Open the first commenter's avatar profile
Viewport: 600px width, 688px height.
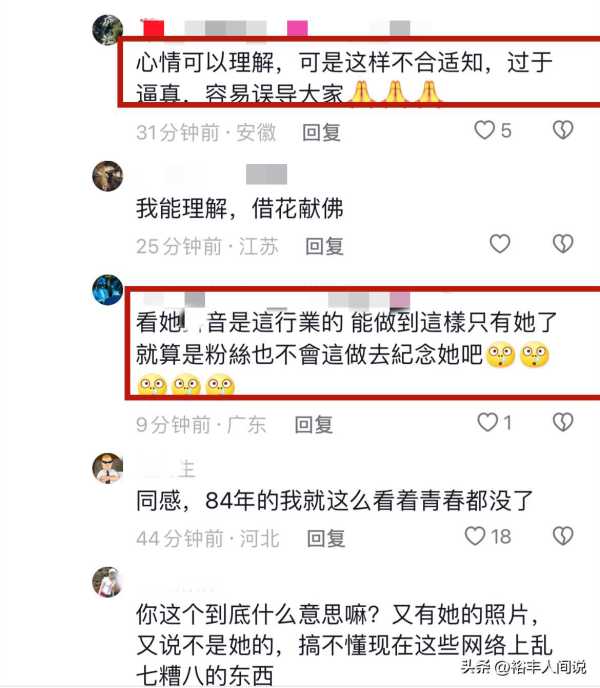coord(108,30)
